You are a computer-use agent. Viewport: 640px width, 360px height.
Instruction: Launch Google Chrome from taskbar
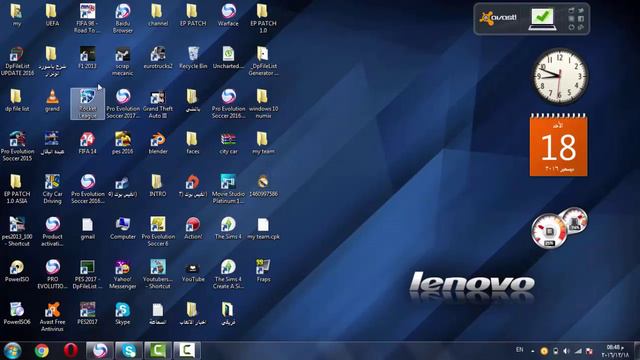(42, 351)
